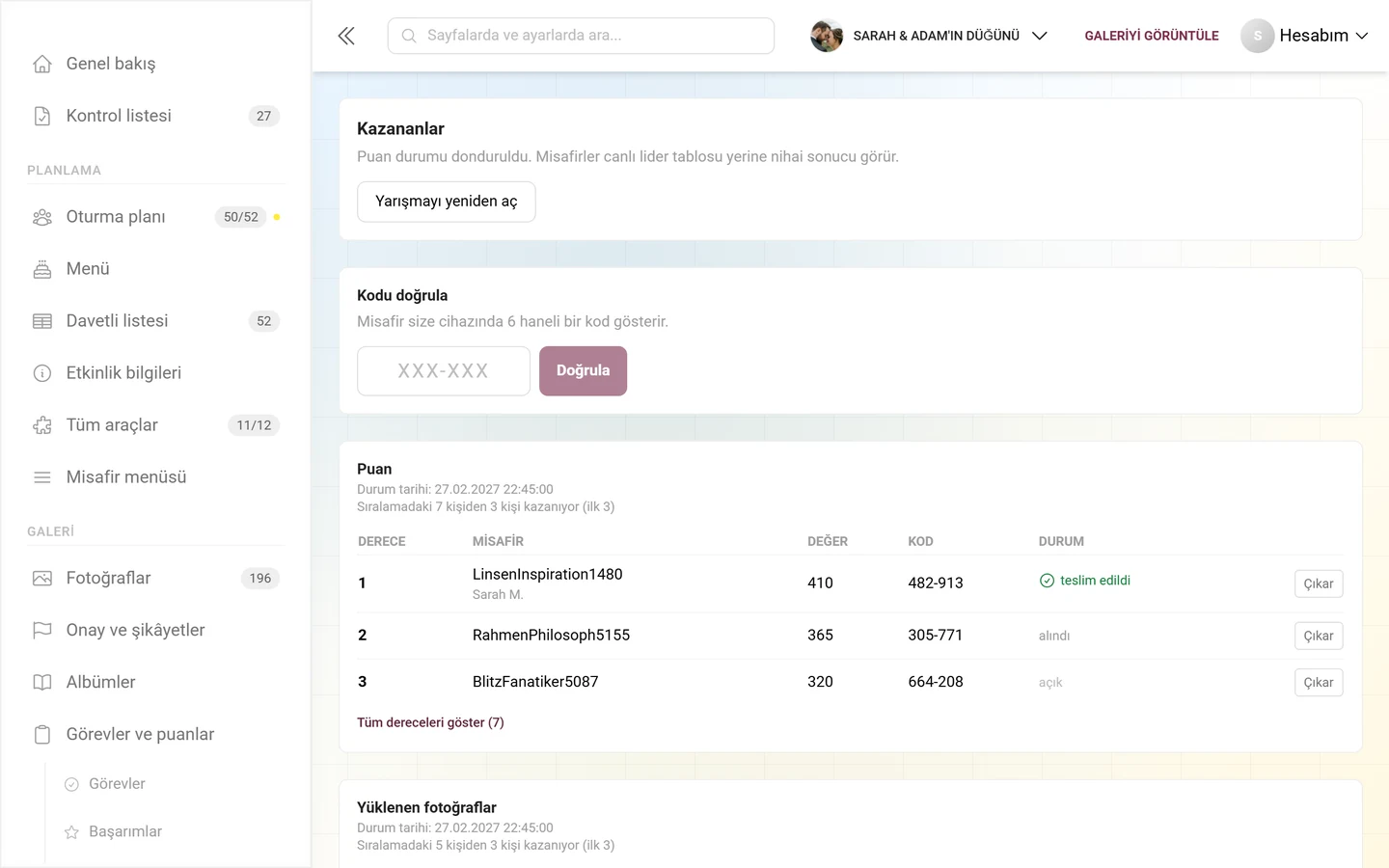
Task: Click the teslim edildi status text
Action: [x=1095, y=581]
